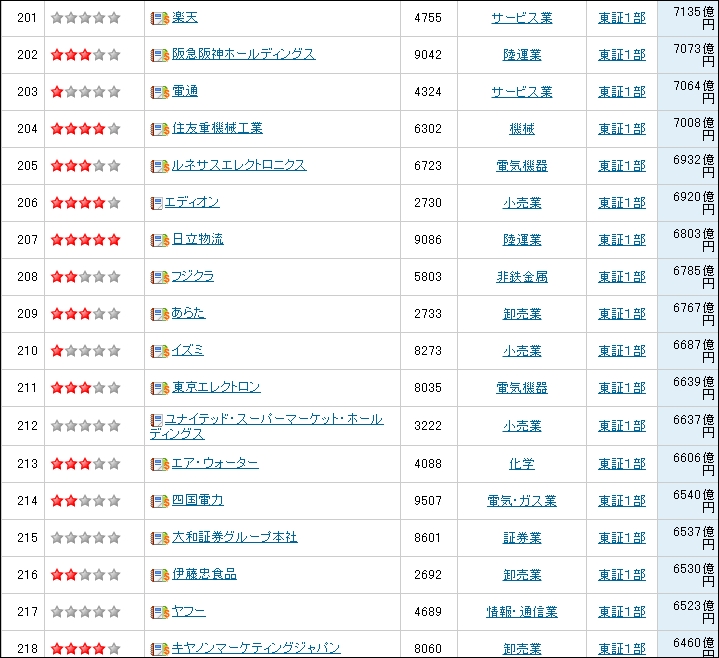Click the star rating in row 213
This screenshot has width=719, height=658.
[85, 464]
